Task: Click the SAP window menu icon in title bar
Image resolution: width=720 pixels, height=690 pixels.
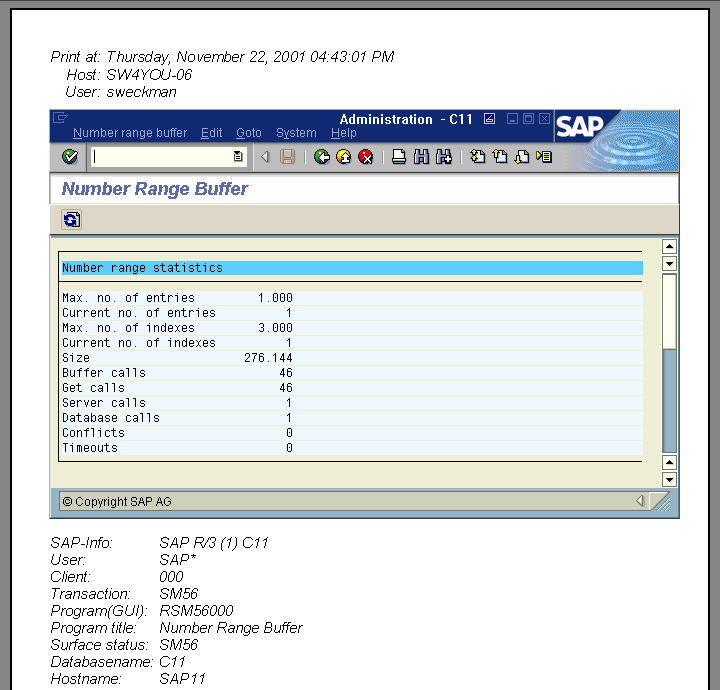Action: pos(60,118)
